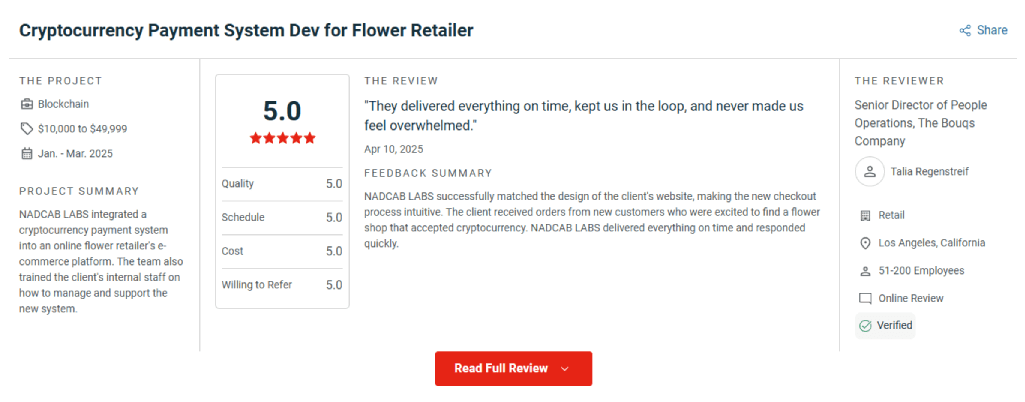The height and width of the screenshot is (402, 1025).
Task: Click the Retail building icon
Action: [865, 215]
